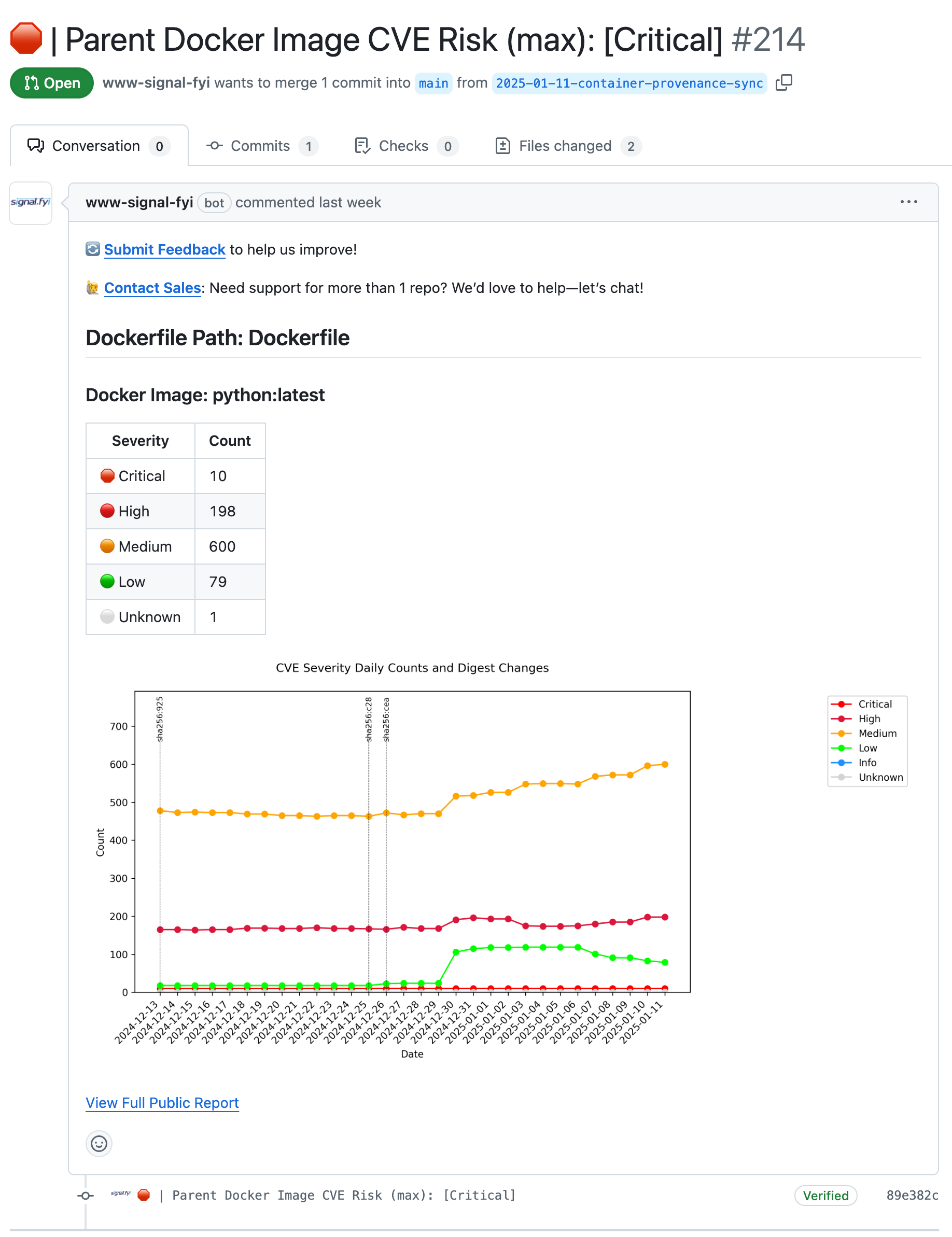Open commit hash 89e382c
This screenshot has width=952, height=1237.
(x=912, y=1195)
